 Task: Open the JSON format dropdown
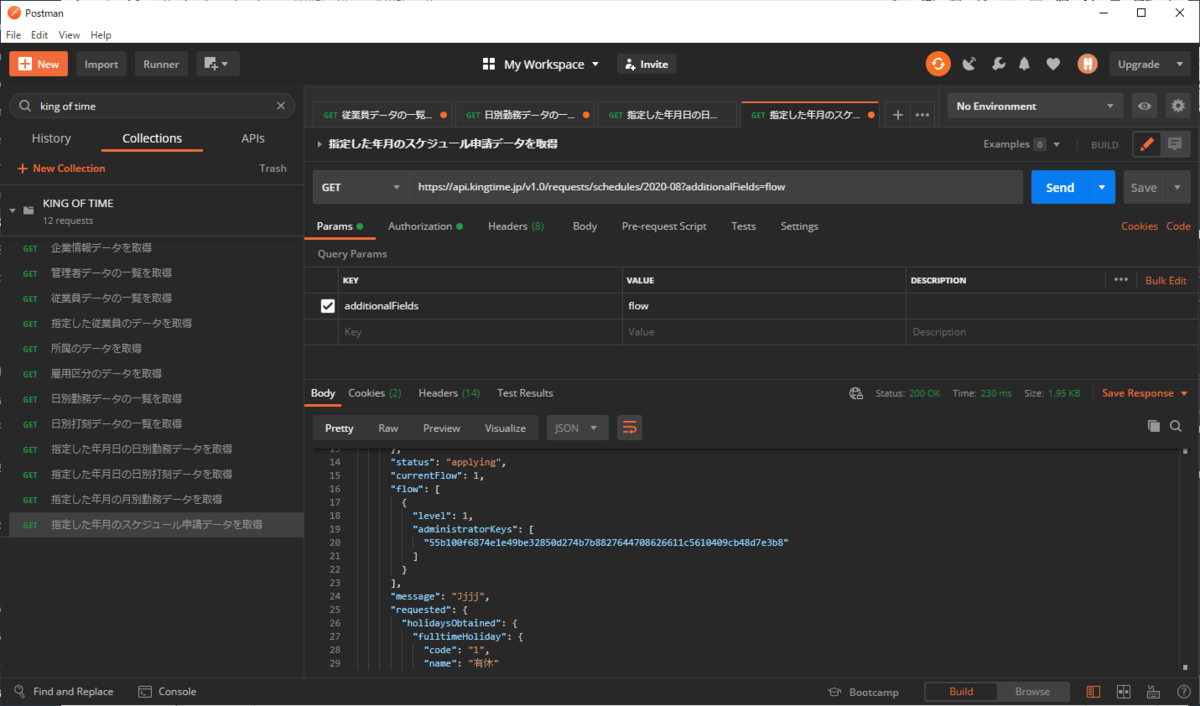tap(577, 428)
